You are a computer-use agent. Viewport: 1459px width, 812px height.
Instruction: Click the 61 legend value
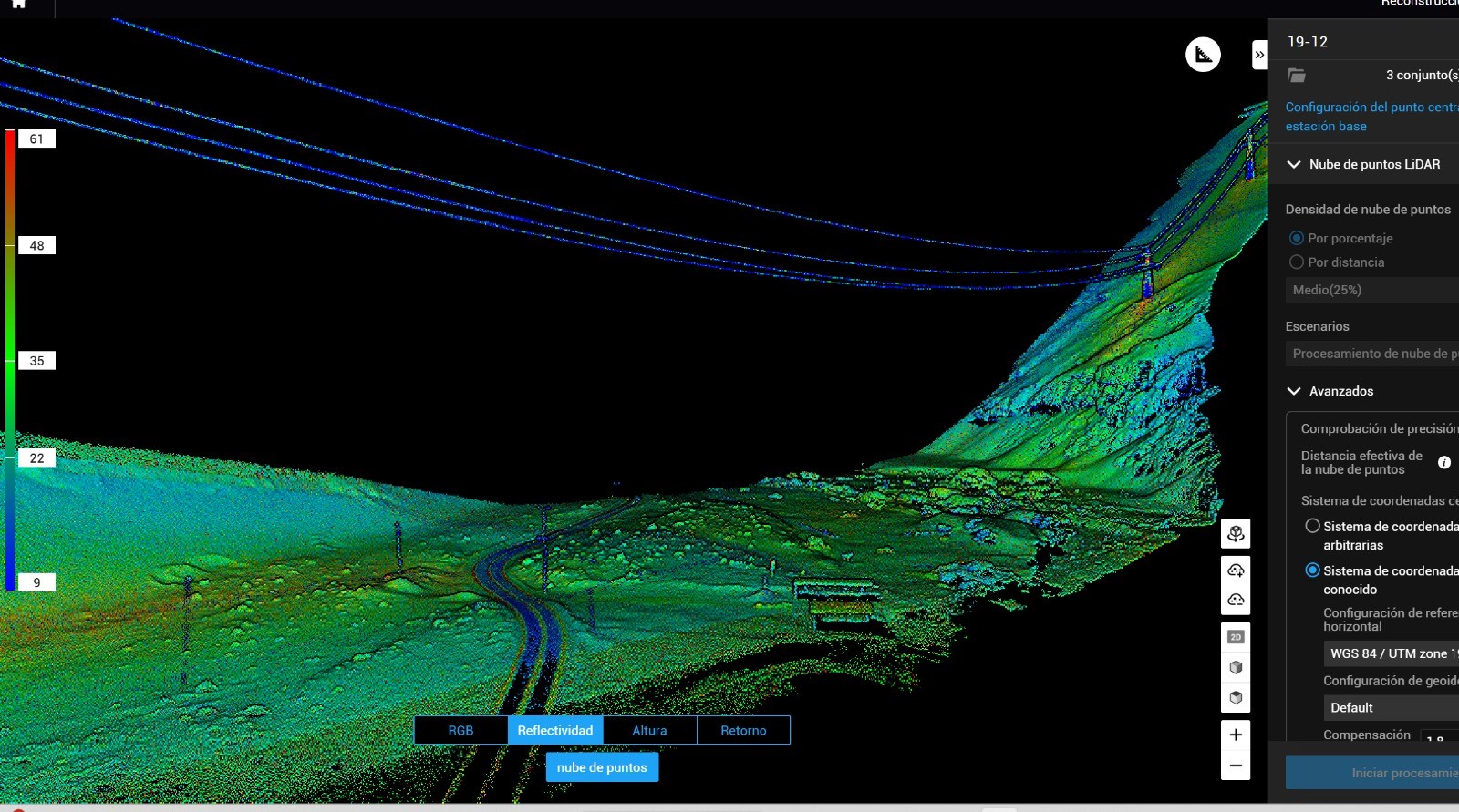coord(36,139)
